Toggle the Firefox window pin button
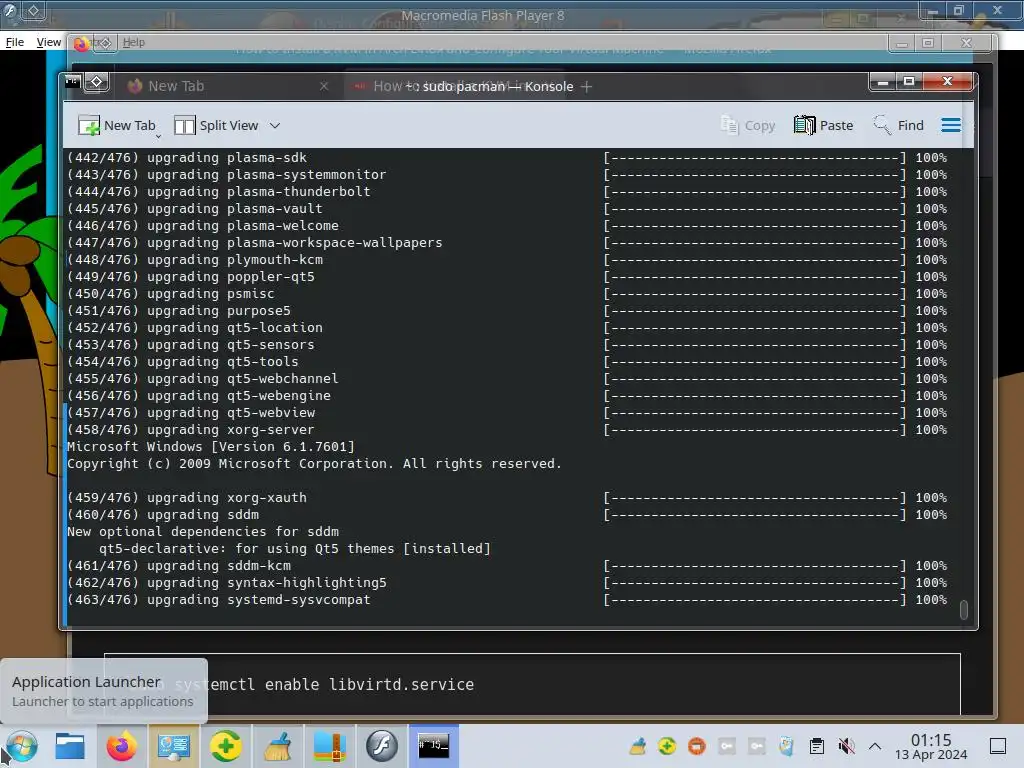 click(106, 43)
